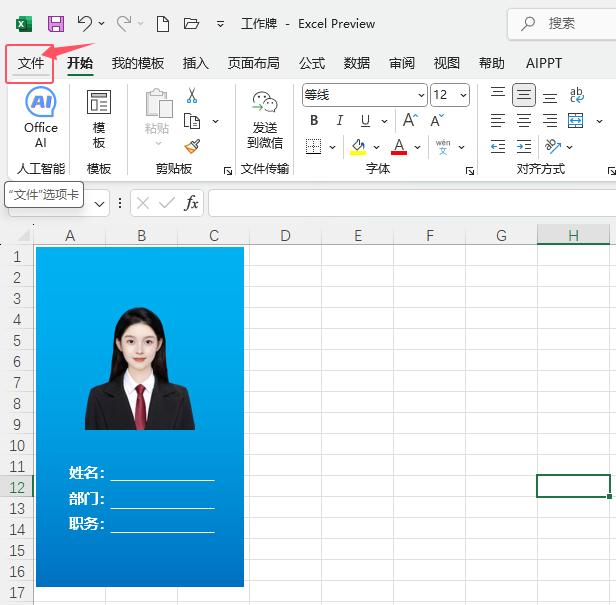
Task: Click the yellow fill color button
Action: 358,146
